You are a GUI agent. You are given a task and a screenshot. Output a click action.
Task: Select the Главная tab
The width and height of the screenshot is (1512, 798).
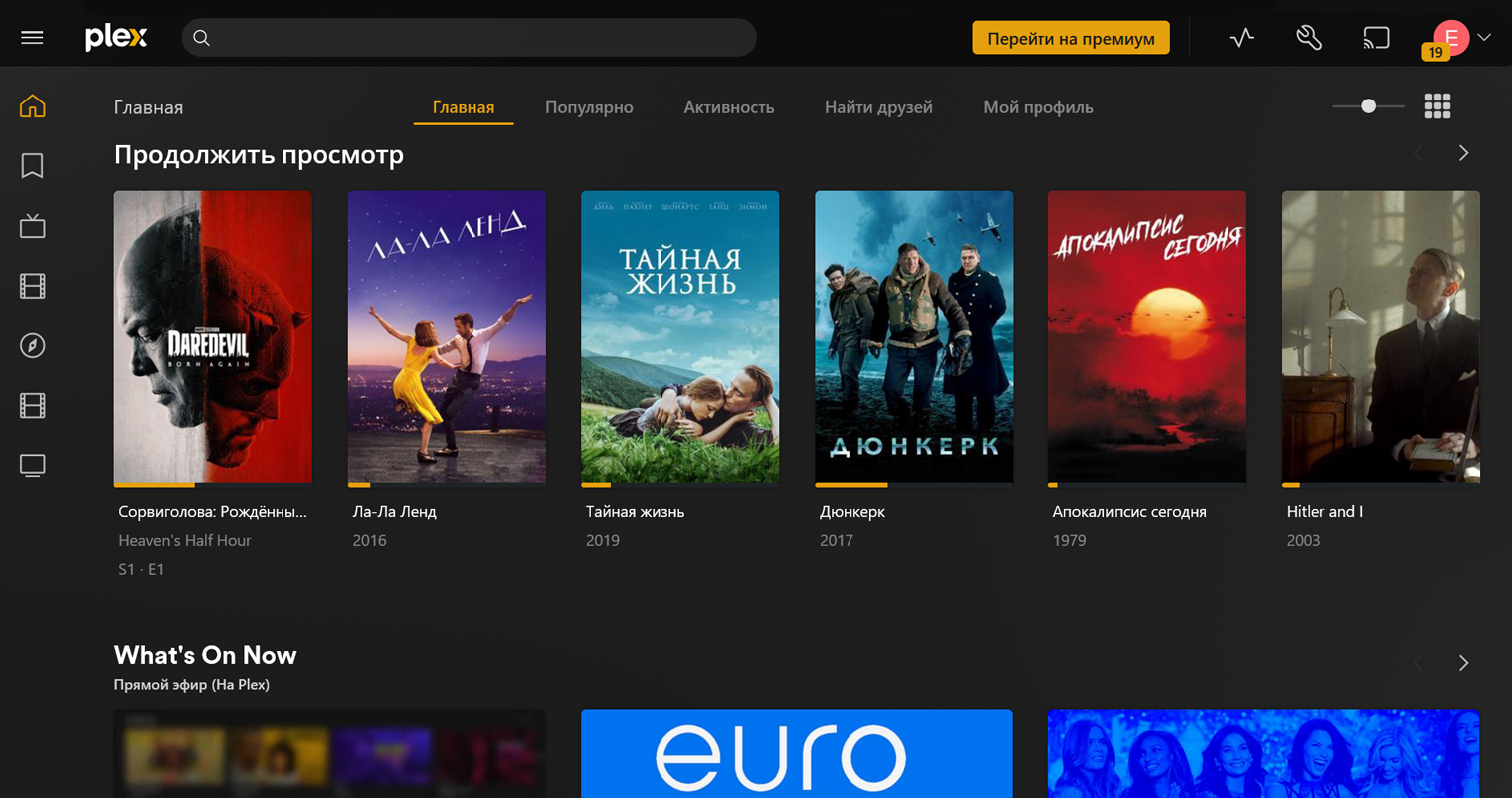pos(464,107)
